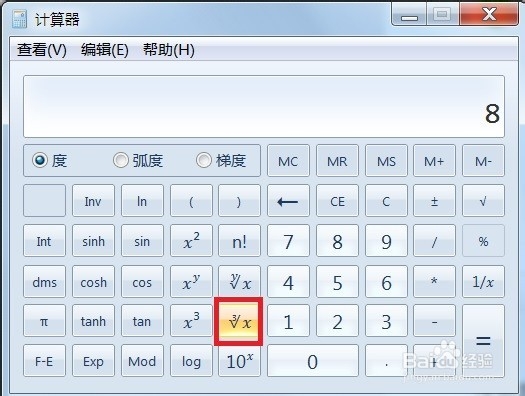Click the sinh button
Screen dimensions: 525x396
pos(93,240)
